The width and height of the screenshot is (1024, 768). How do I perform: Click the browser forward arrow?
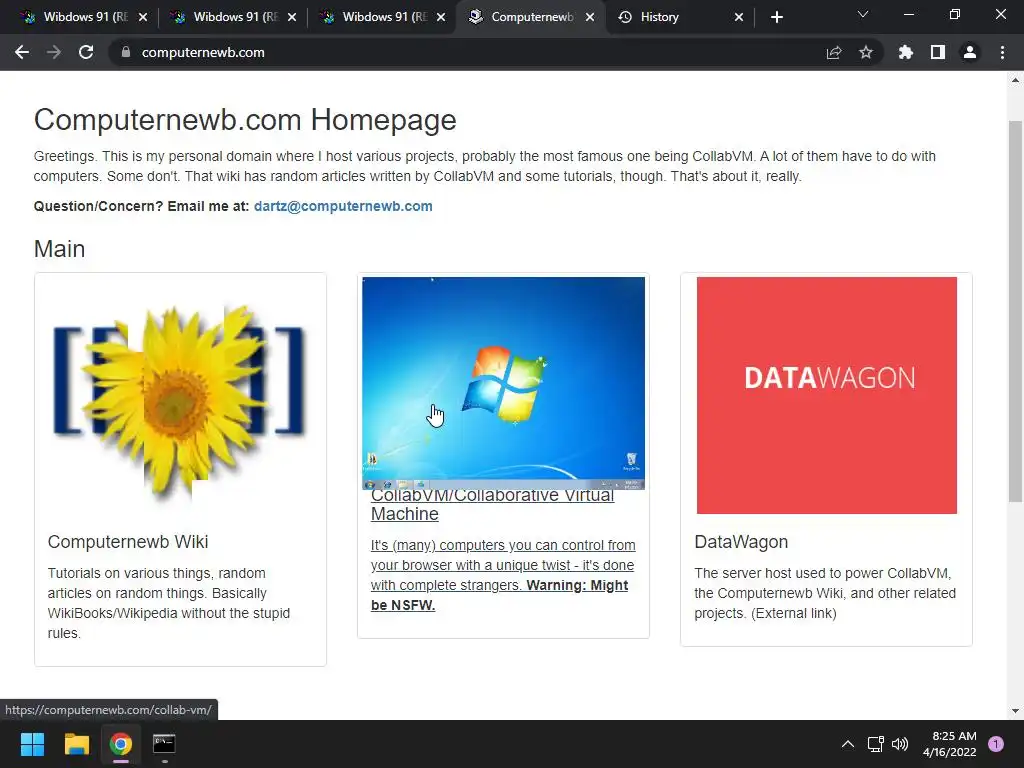(x=54, y=52)
